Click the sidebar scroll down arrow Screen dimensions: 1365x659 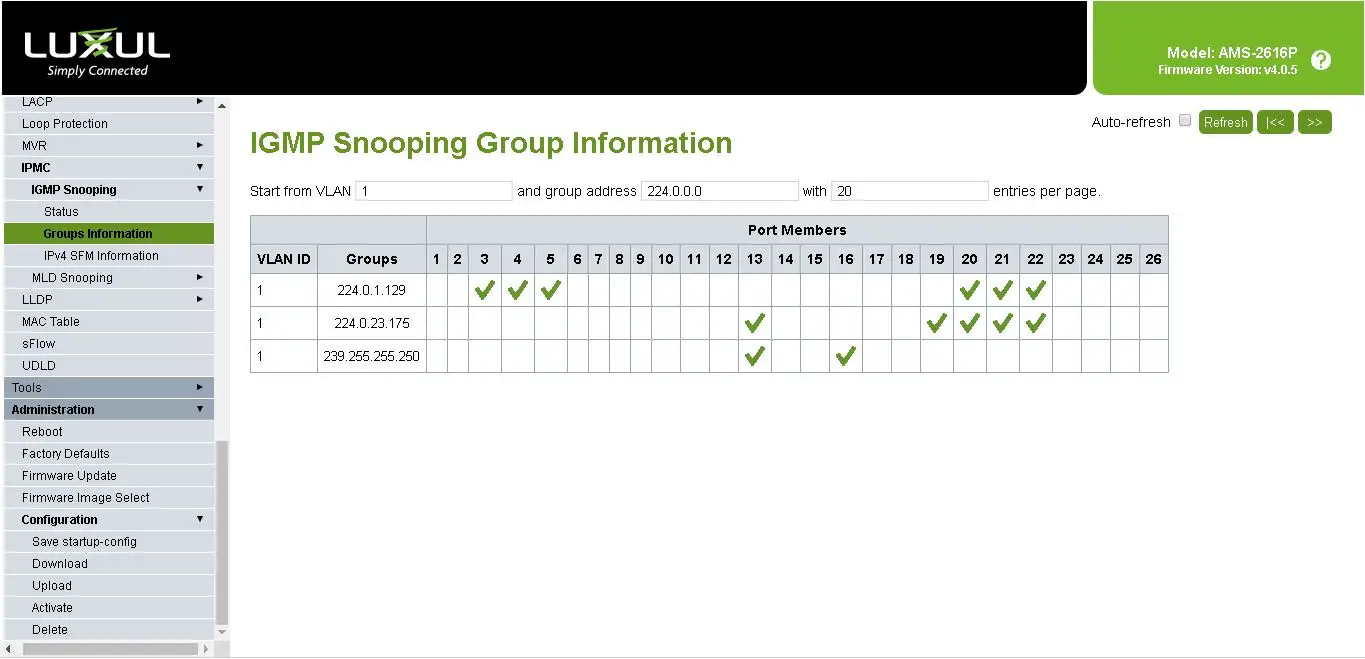222,633
